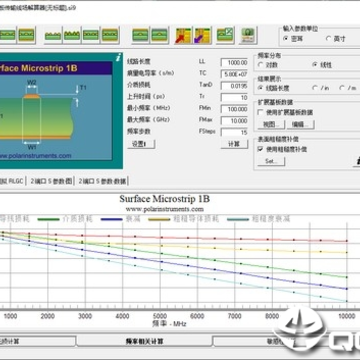Viewport: 360px width, 360px height.
Task: Click the red arrow table icon
Action: tap(183, 35)
